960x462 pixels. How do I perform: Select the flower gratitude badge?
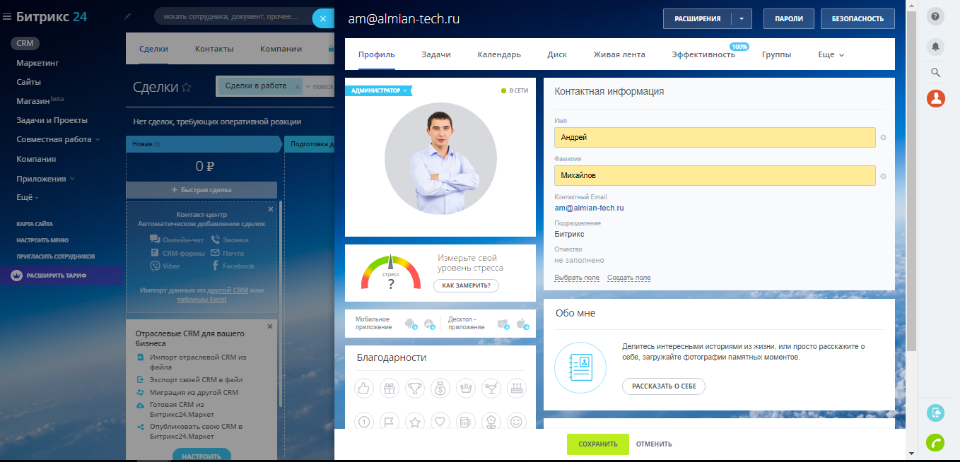tap(491, 421)
